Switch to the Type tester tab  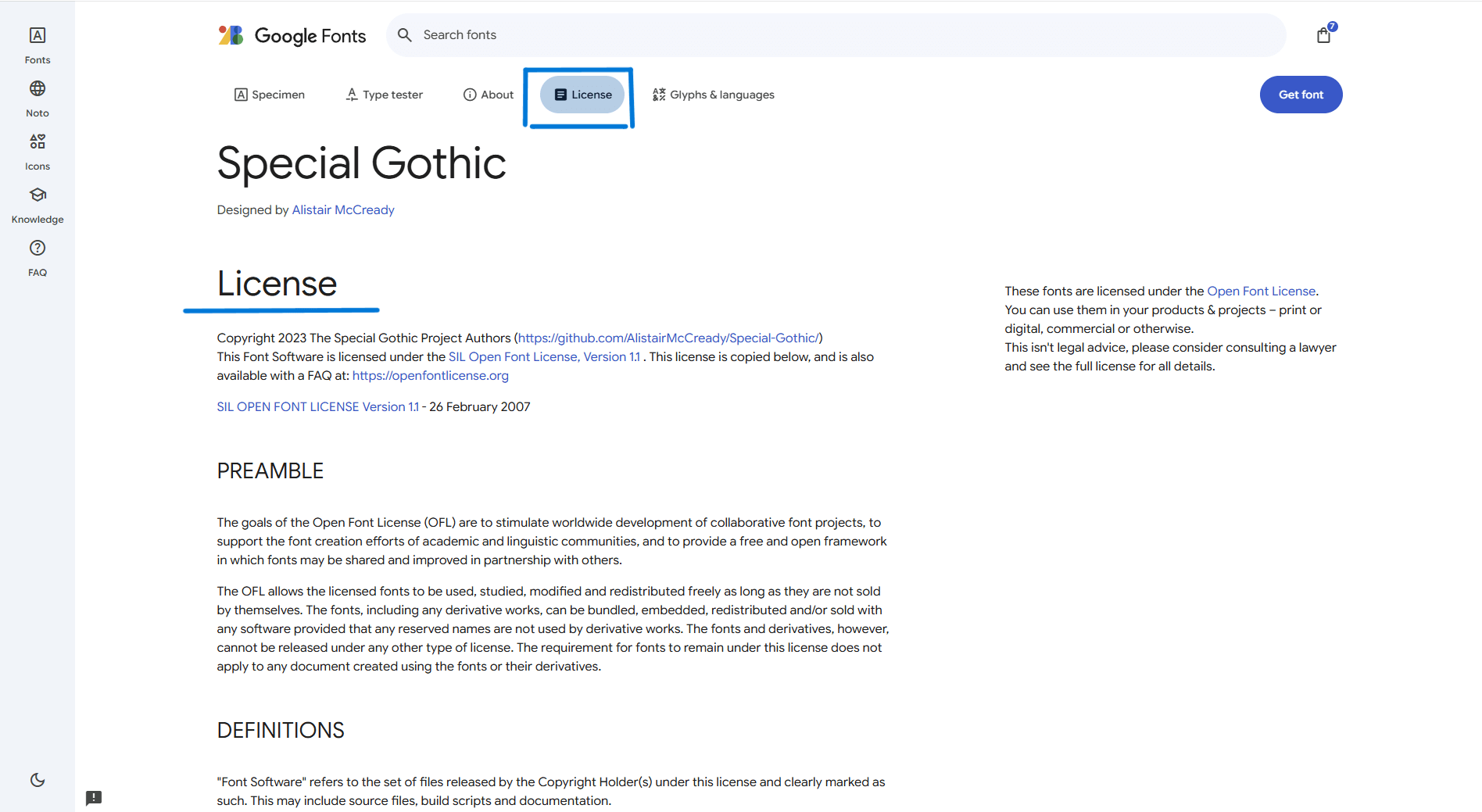coord(385,95)
